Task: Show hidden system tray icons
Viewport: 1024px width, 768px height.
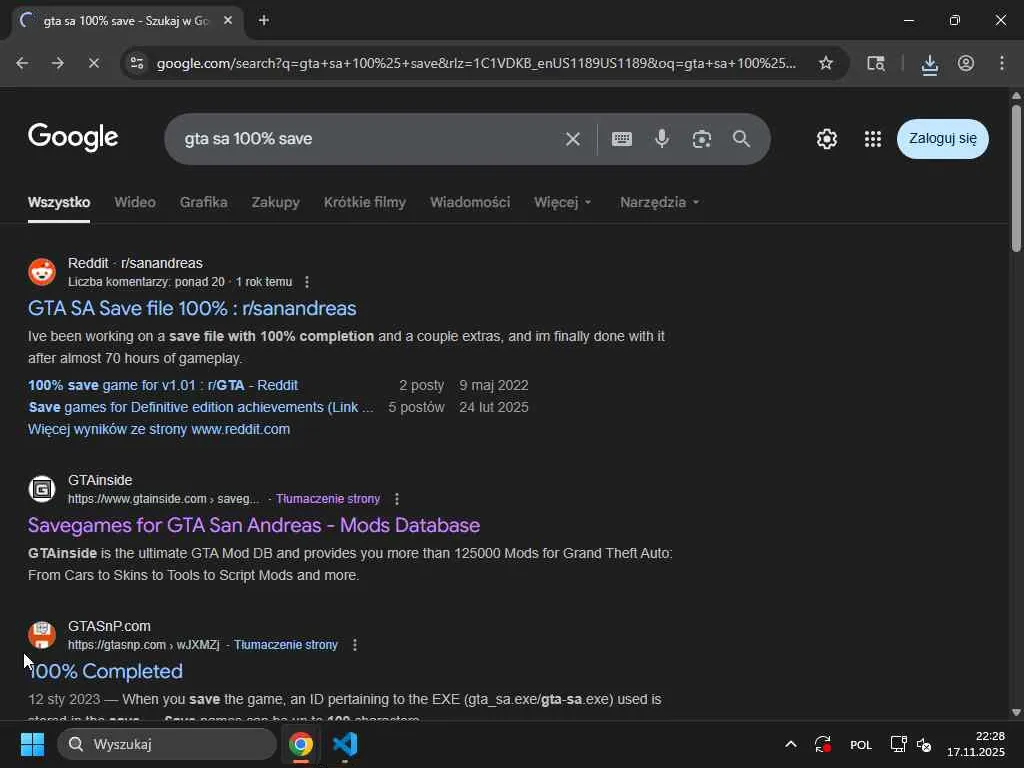Action: click(790, 744)
